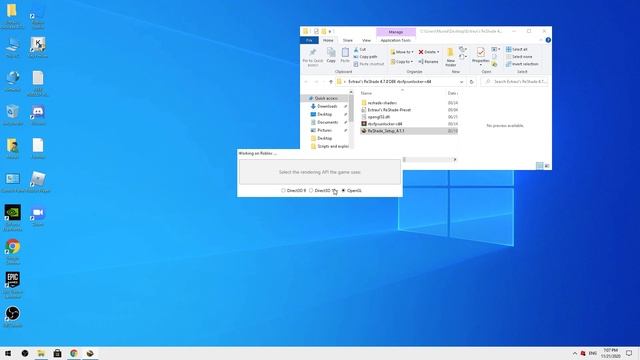Open the New item dropdown
The image size is (640, 360).
463,49
